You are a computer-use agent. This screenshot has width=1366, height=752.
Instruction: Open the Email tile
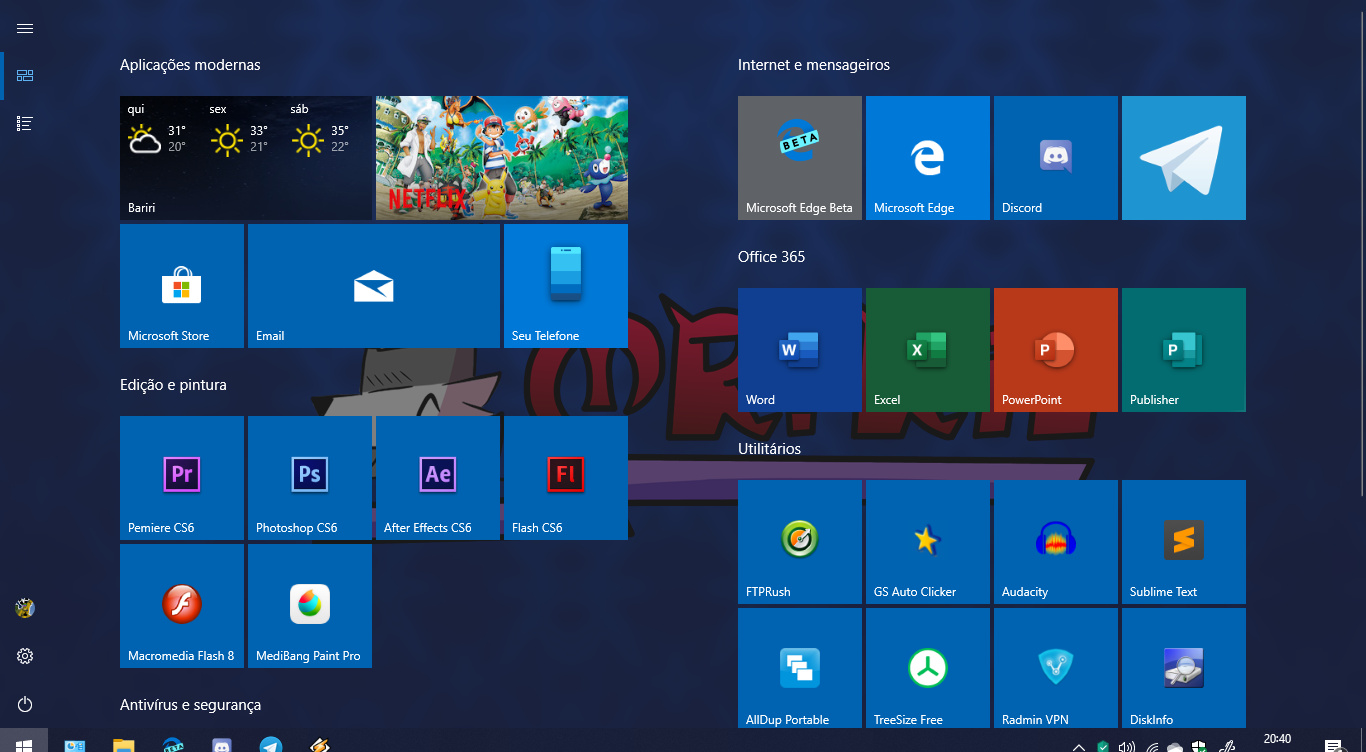tap(374, 286)
